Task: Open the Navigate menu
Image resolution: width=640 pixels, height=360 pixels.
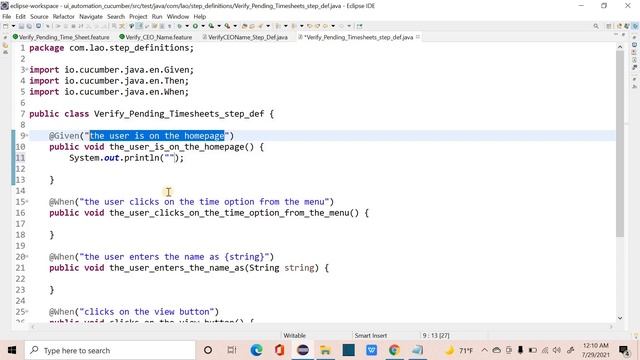Action: click(91, 17)
